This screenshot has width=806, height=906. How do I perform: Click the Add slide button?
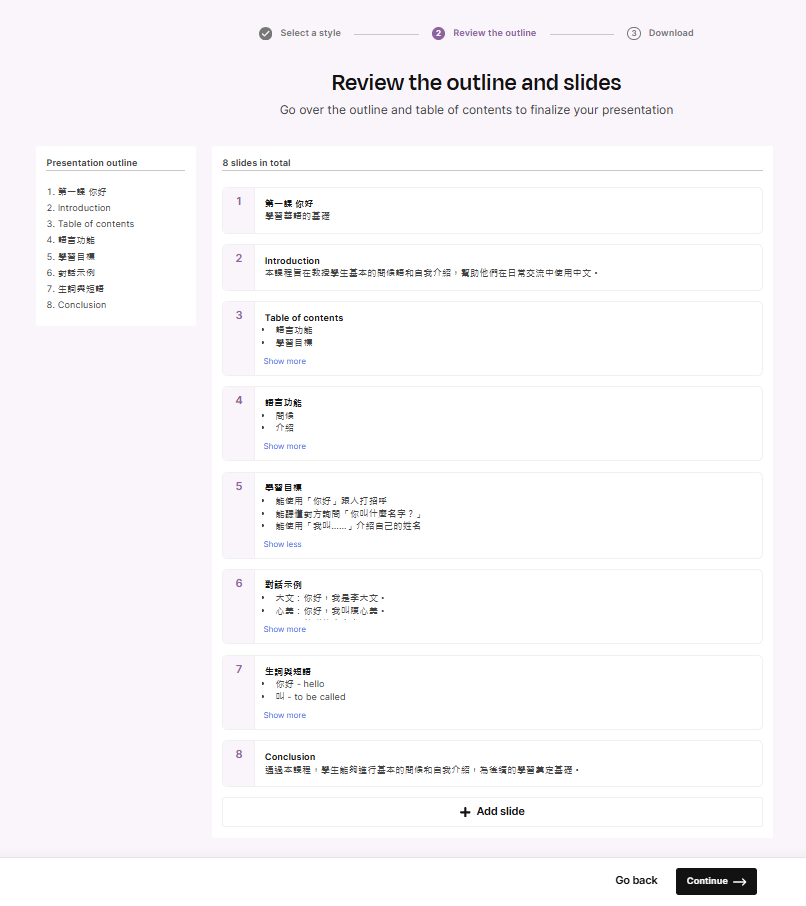492,812
